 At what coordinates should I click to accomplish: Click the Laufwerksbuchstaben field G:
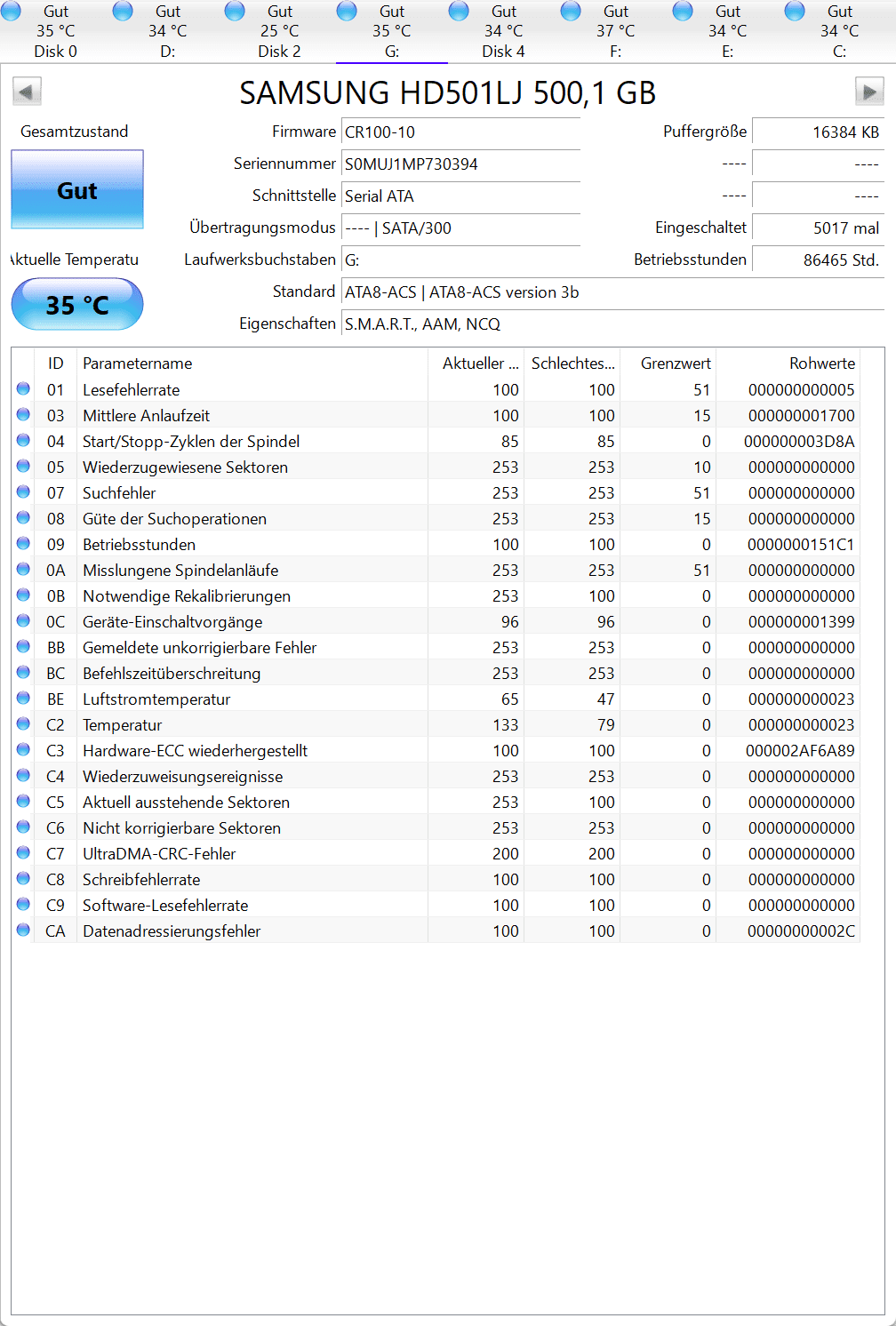point(460,260)
